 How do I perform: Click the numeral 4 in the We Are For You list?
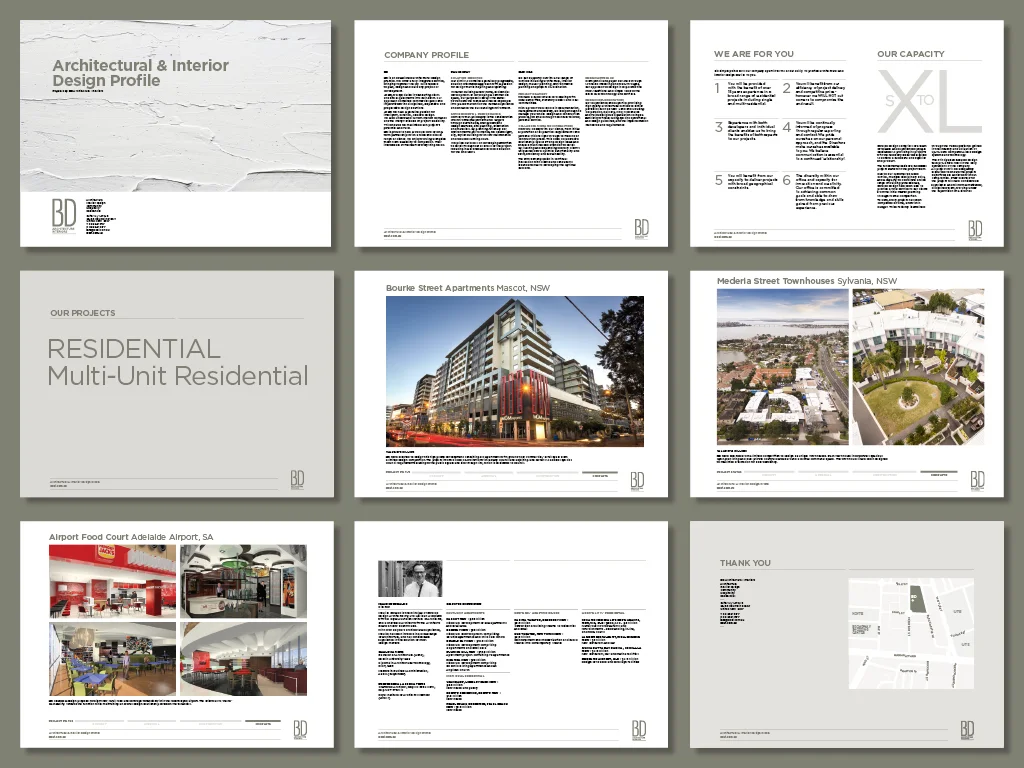click(x=787, y=127)
